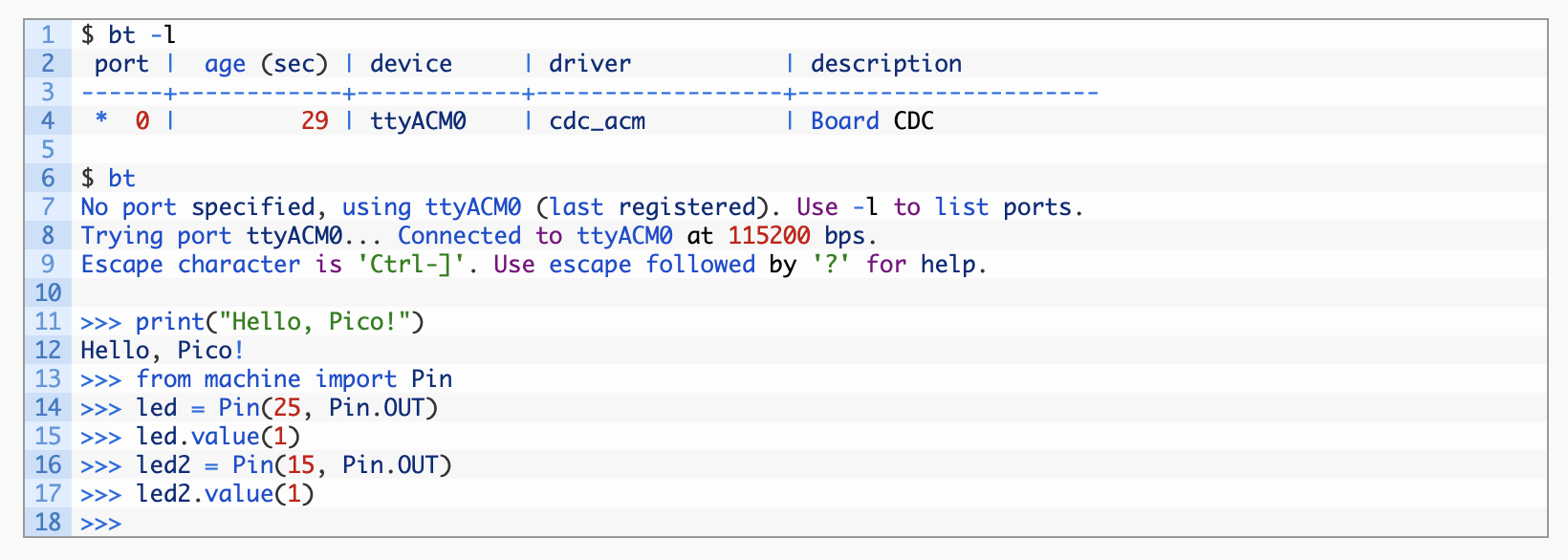Click line number 1 in the gutter
Viewport: 1568px width, 560px height.
48,35
